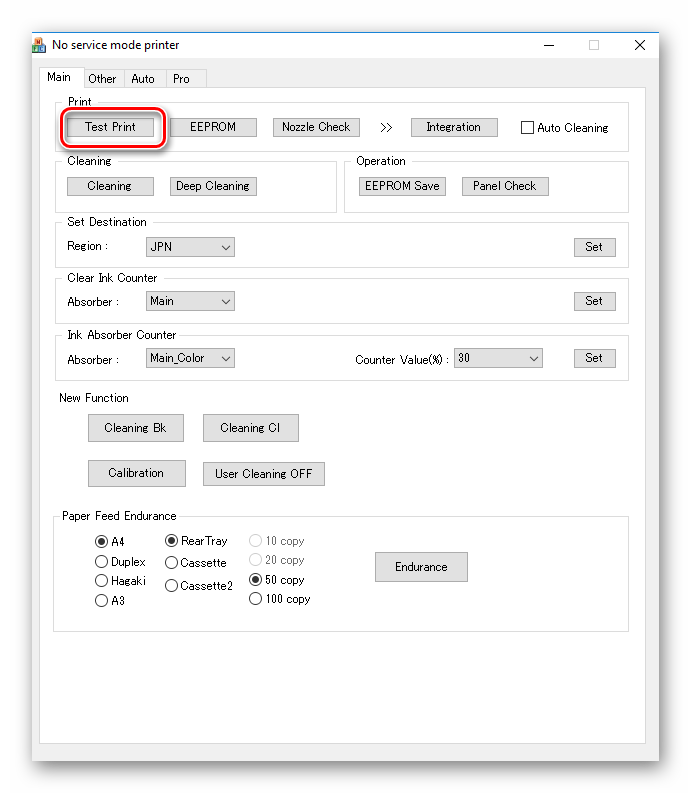691x793 pixels.
Task: Click the Integration button
Action: coord(453,128)
